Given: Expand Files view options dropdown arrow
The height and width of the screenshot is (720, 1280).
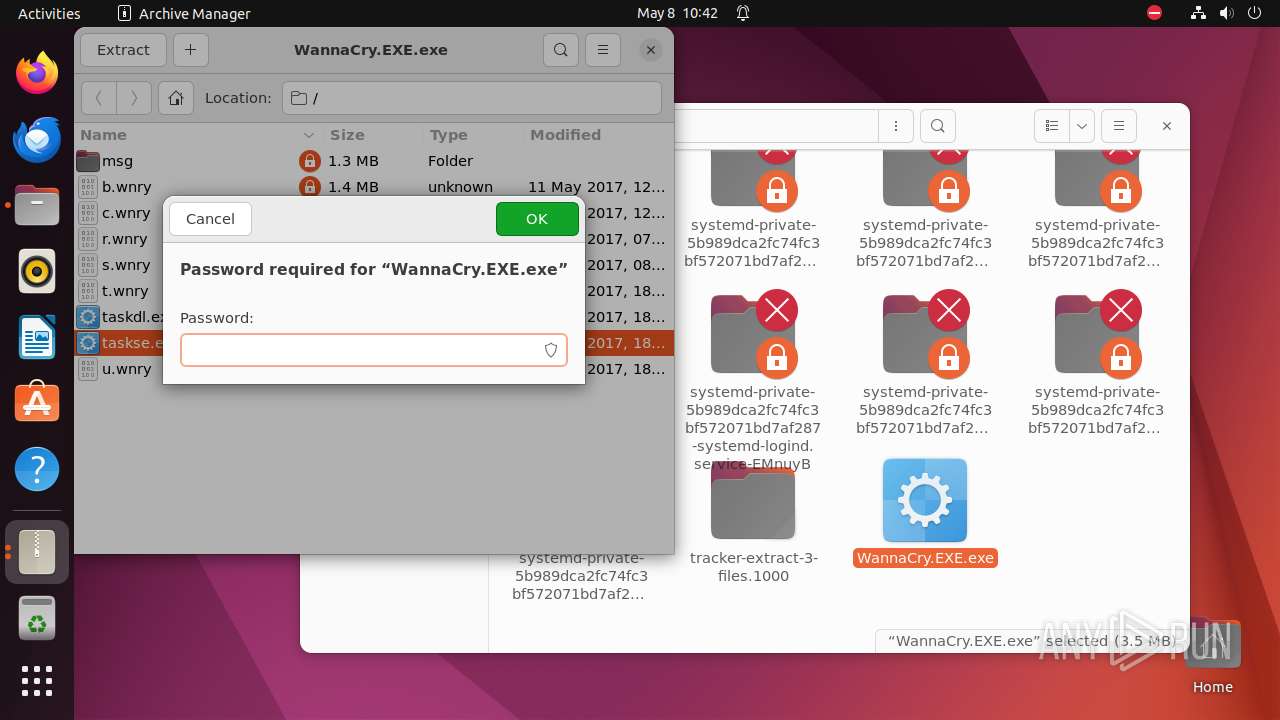Looking at the screenshot, I should pos(1082,126).
